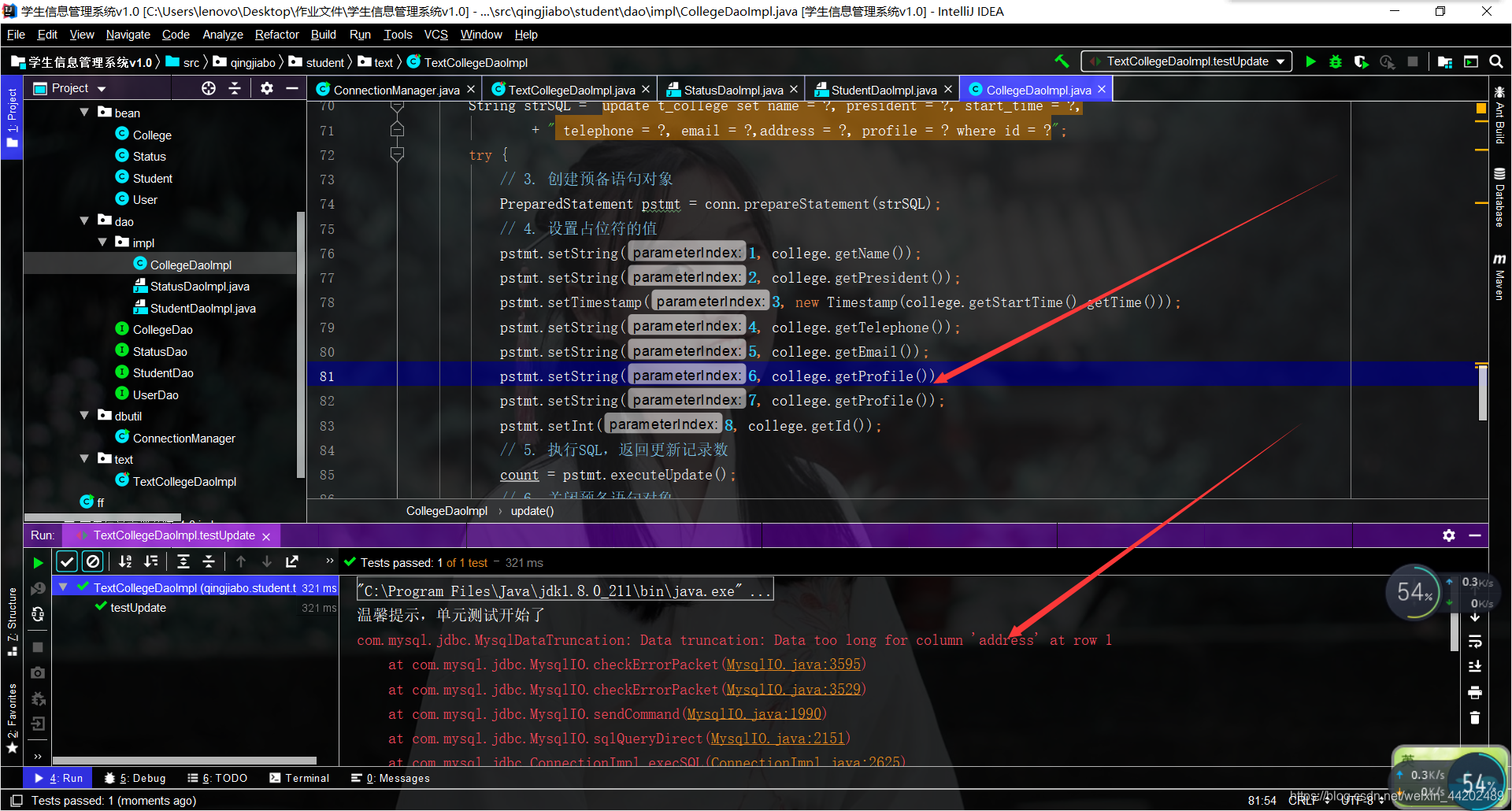This screenshot has width=1512, height=811.
Task: Open Project Structure icon in toolbar
Action: [x=1445, y=61]
